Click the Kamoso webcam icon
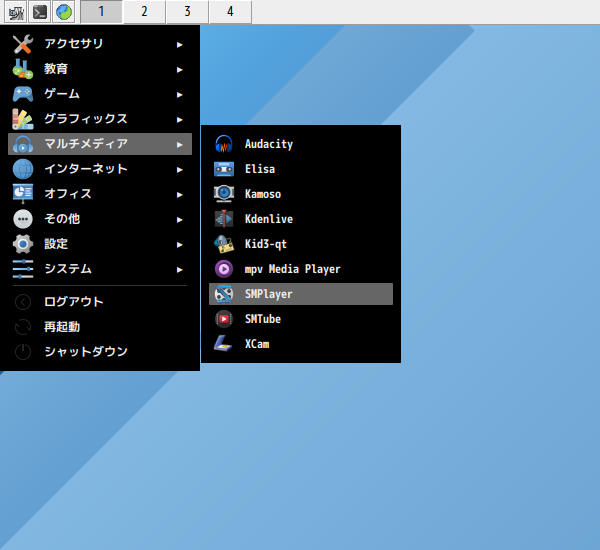600x550 pixels. click(224, 194)
